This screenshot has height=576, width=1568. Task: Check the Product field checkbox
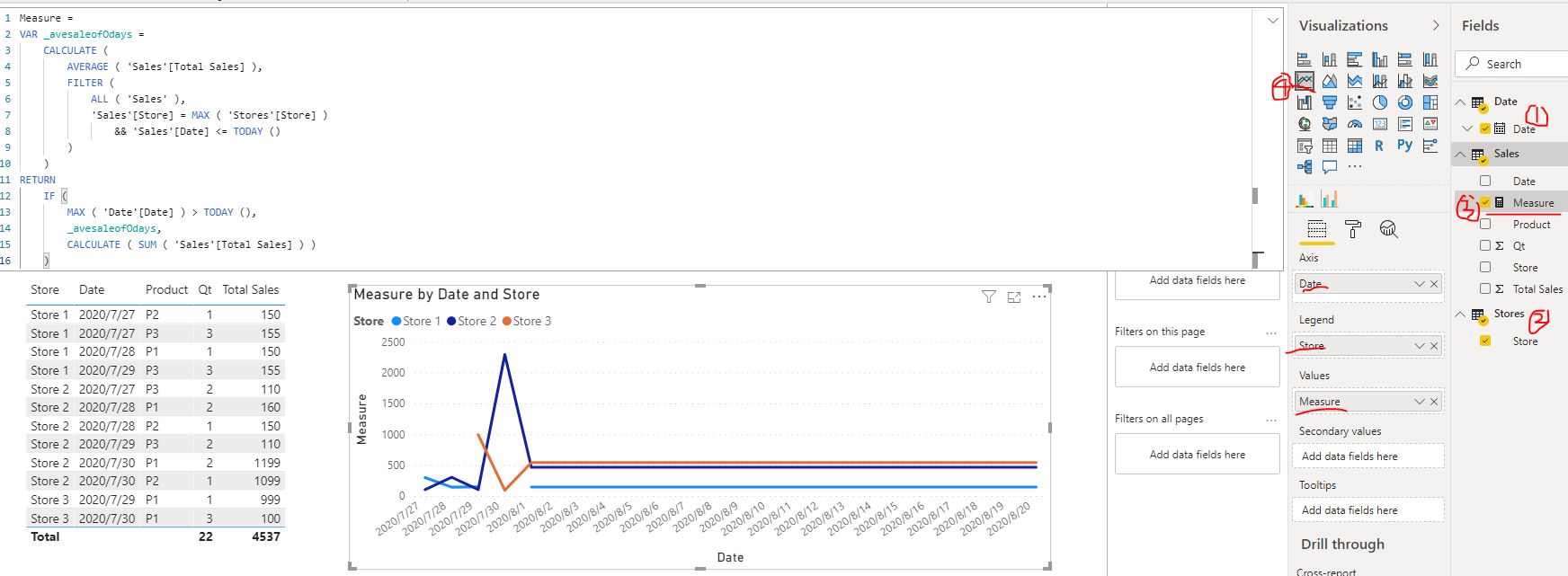click(1485, 224)
